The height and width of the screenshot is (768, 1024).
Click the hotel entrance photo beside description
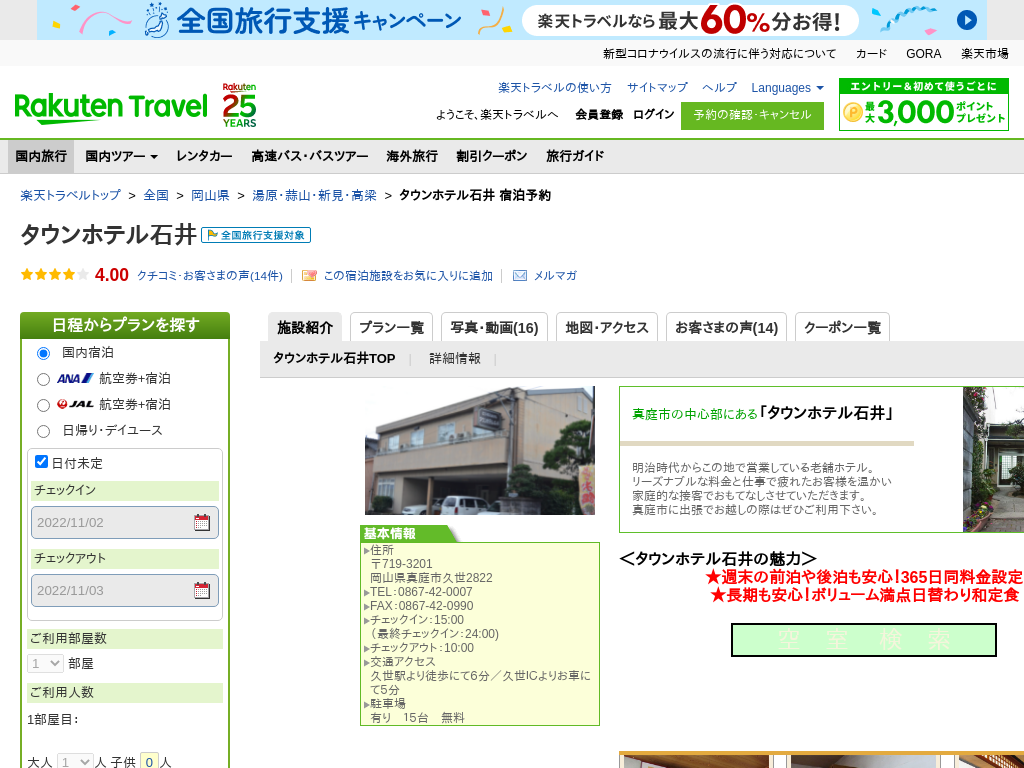click(993, 459)
